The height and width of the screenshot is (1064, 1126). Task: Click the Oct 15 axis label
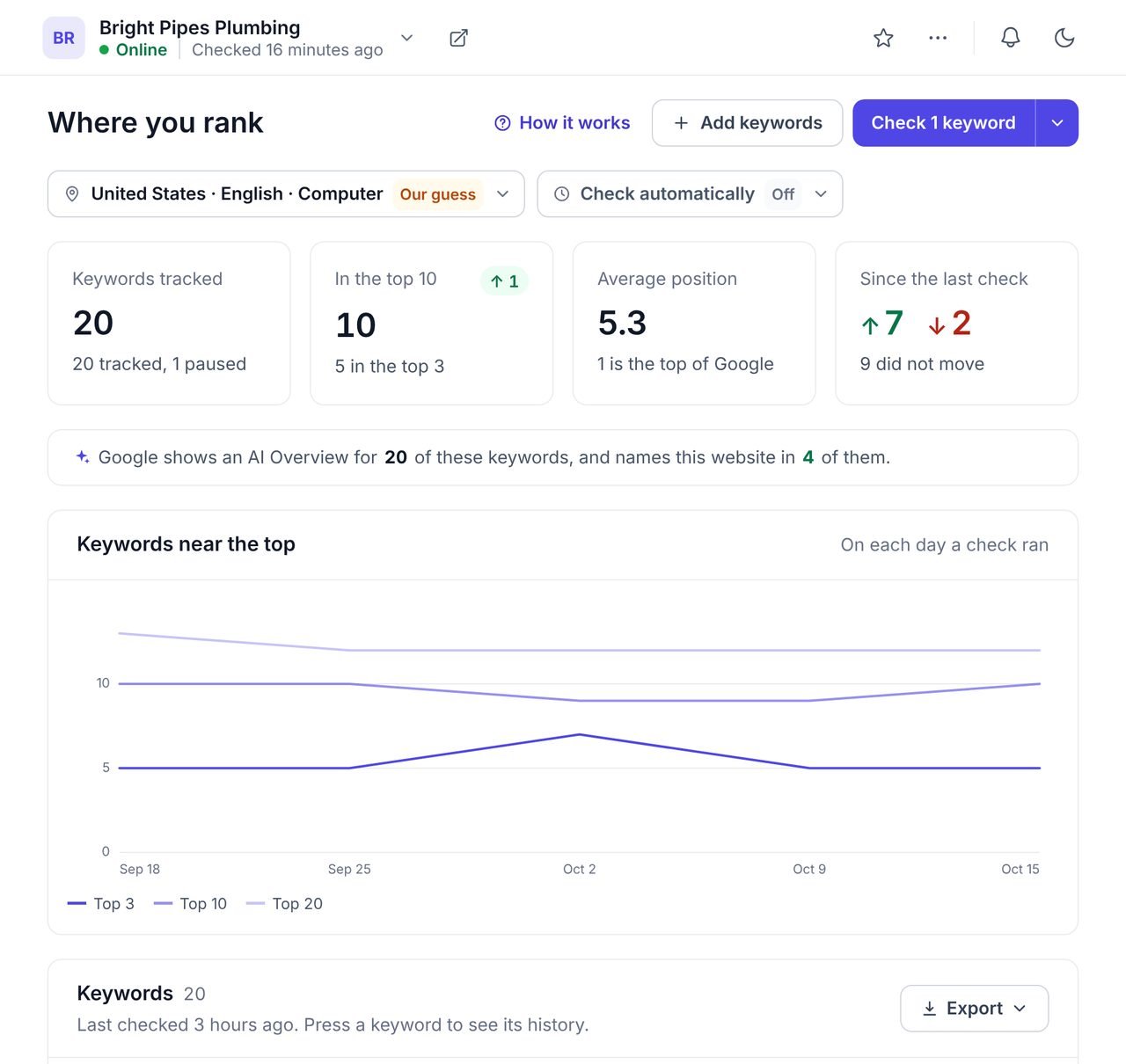click(x=1020, y=869)
